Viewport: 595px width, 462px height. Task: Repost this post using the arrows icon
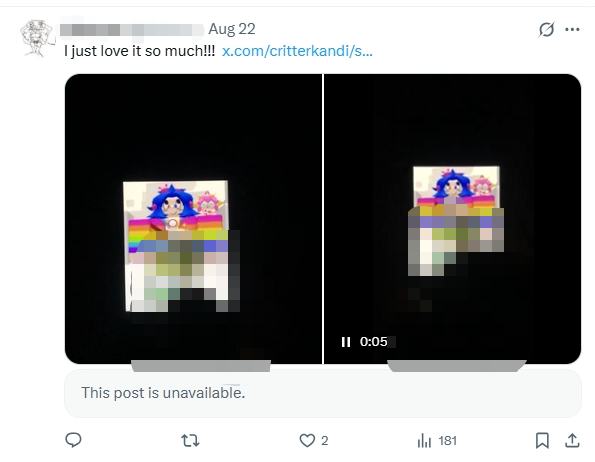pos(190,441)
